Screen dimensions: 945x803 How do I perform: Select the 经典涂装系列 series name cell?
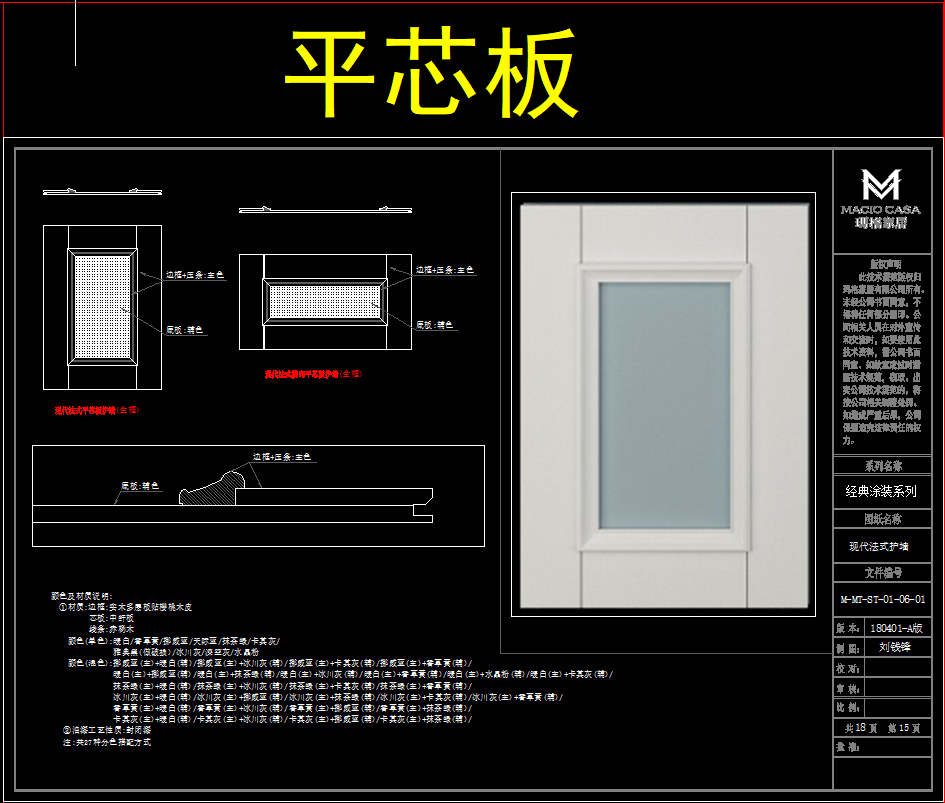tap(881, 492)
